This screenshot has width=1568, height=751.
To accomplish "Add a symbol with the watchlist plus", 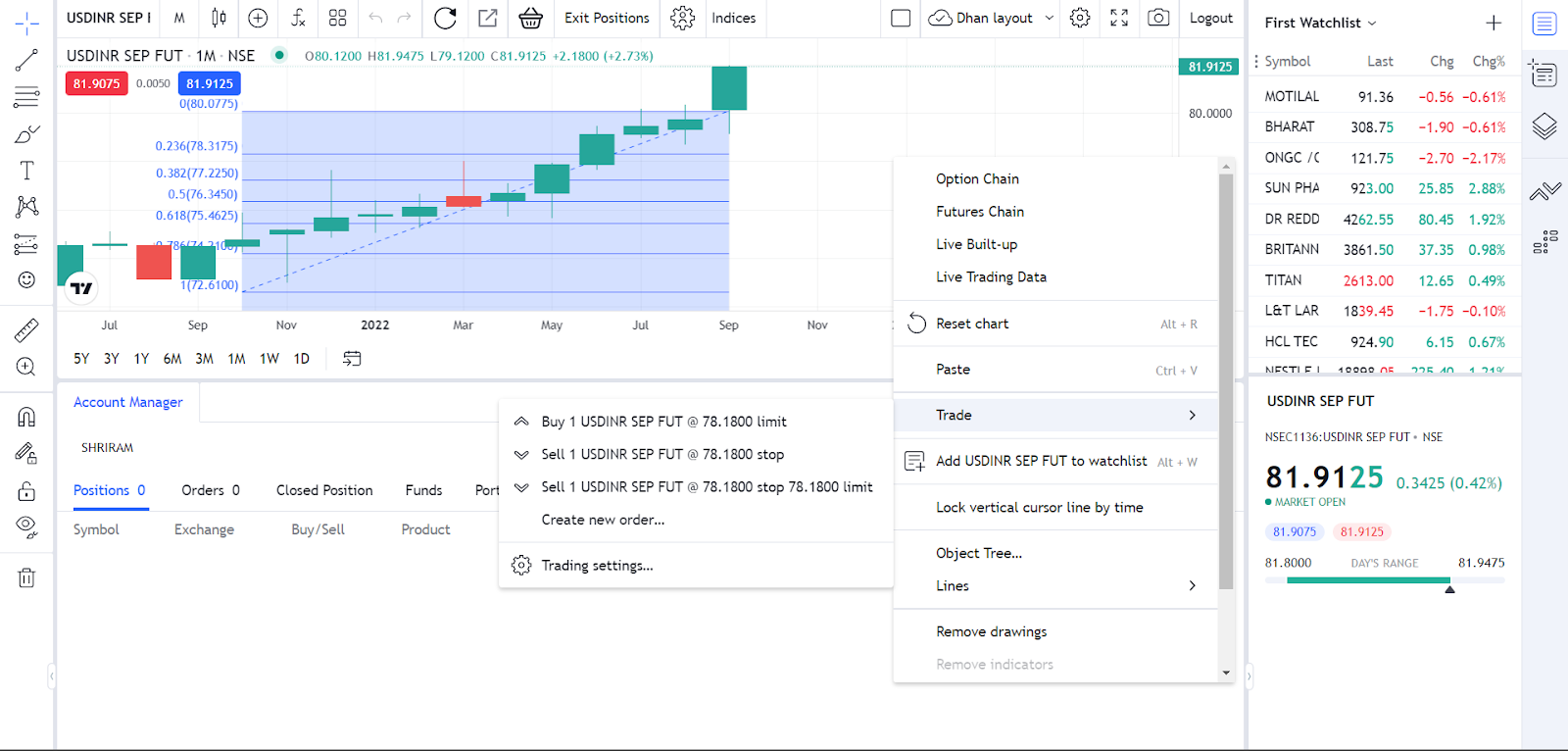I will [x=1494, y=23].
